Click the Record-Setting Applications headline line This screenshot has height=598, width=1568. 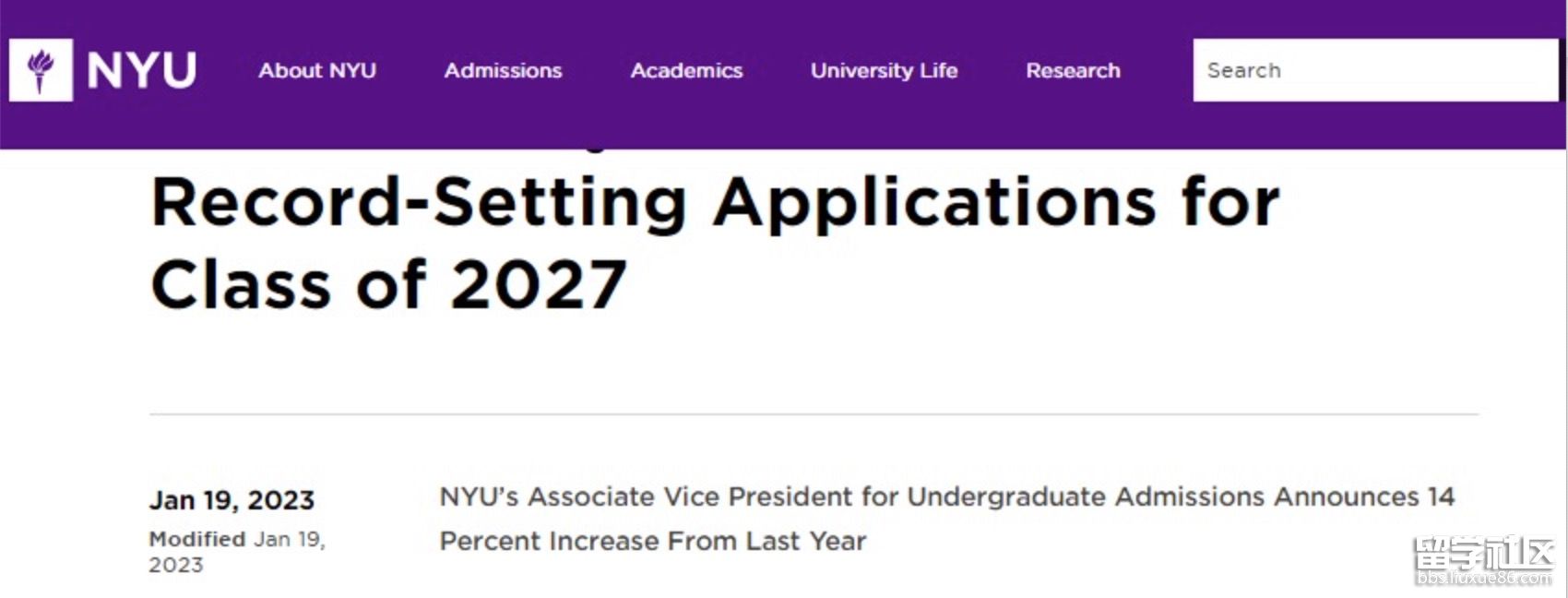pos(715,202)
